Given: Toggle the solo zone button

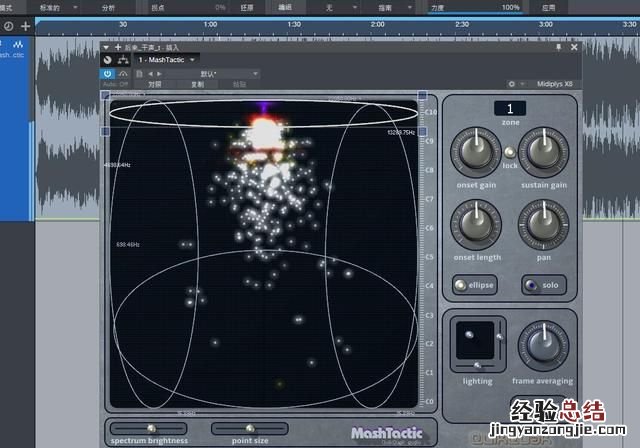Looking at the screenshot, I should tap(544, 285).
